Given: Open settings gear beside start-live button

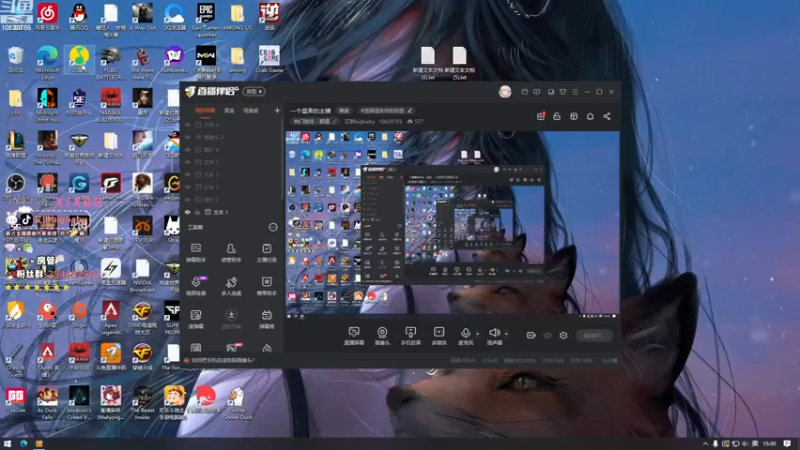Looking at the screenshot, I should click(563, 335).
